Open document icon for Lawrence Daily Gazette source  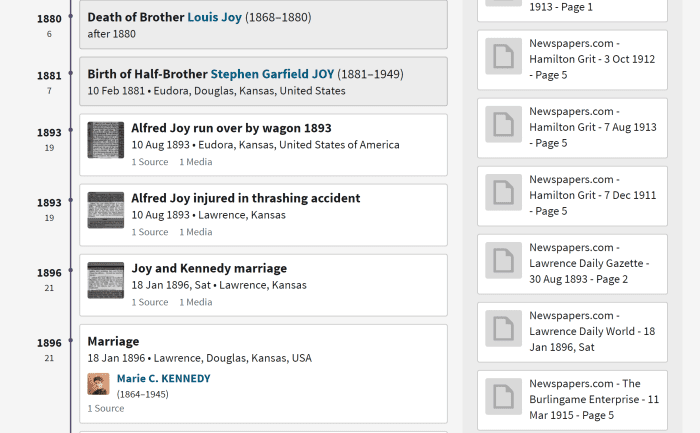point(503,260)
